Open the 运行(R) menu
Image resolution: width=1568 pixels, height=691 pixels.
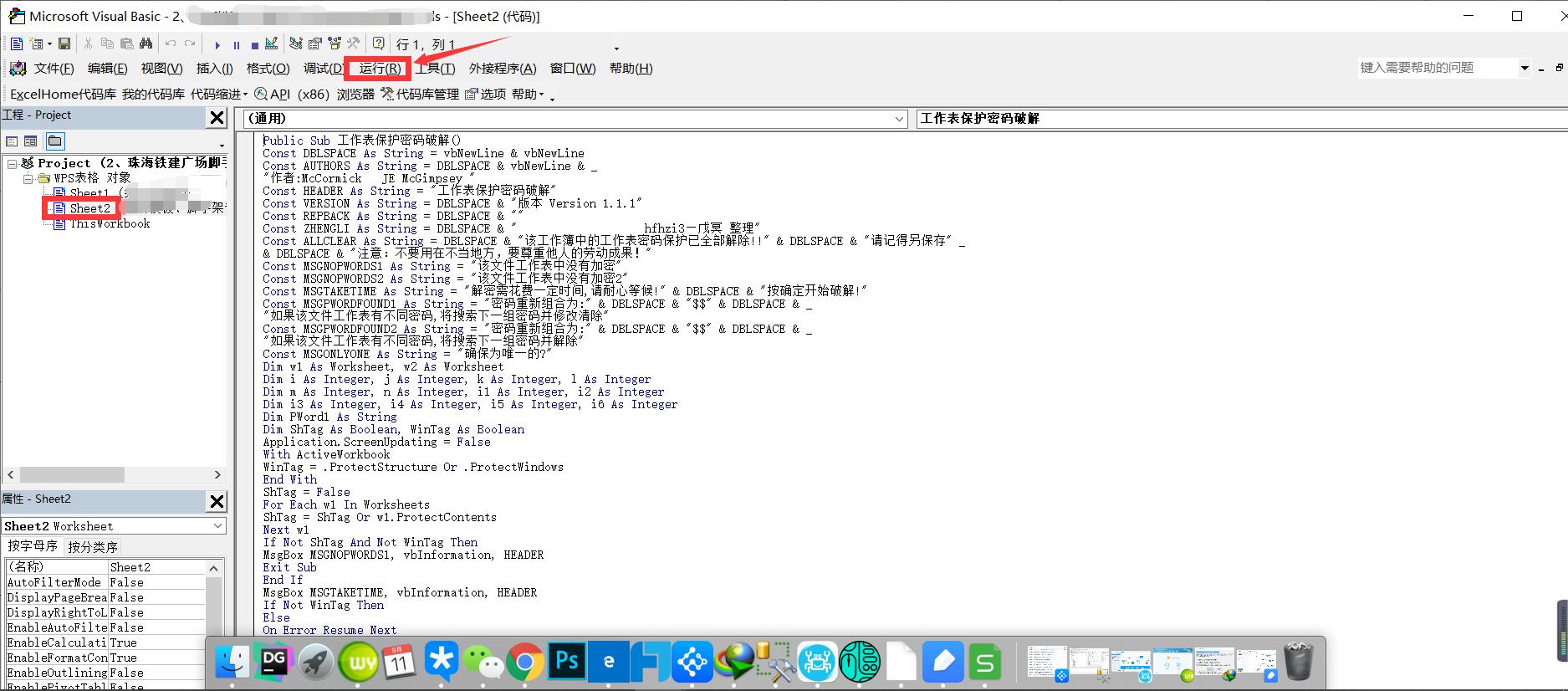(x=380, y=69)
